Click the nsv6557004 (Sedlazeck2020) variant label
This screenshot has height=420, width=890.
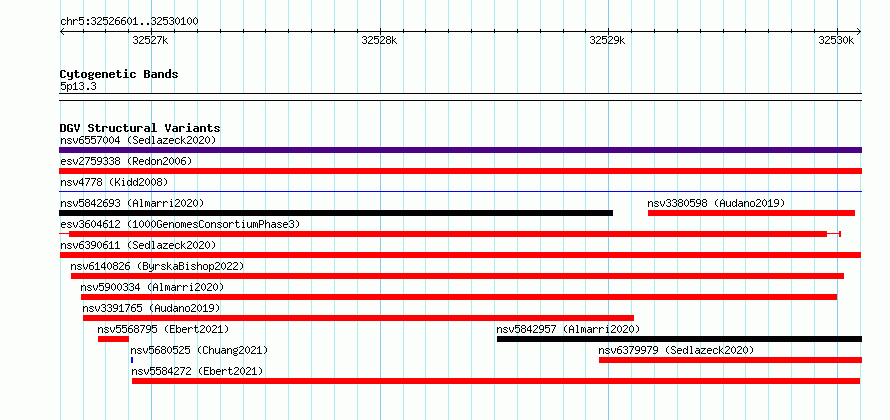tap(138, 140)
